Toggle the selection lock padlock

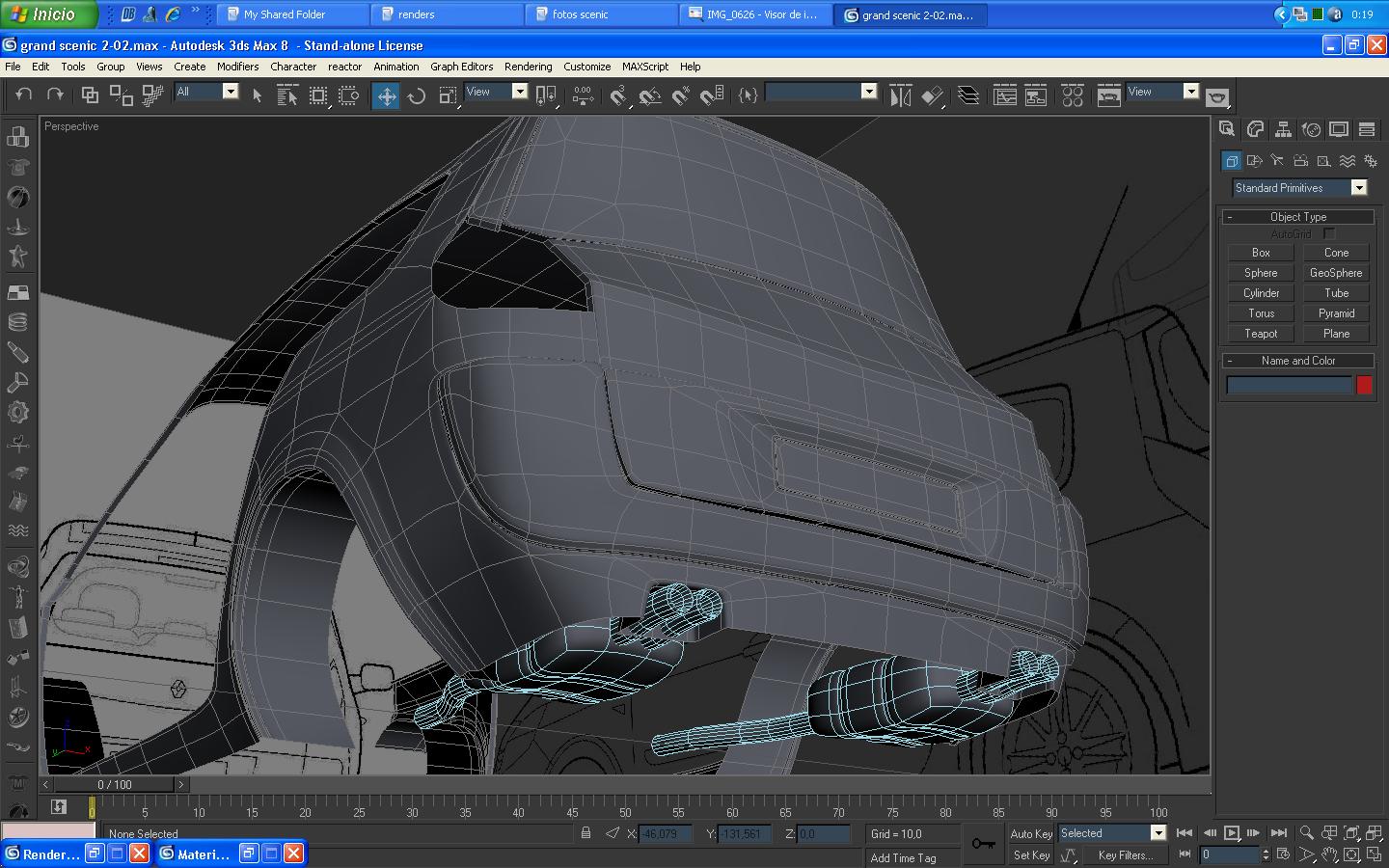pos(586,833)
